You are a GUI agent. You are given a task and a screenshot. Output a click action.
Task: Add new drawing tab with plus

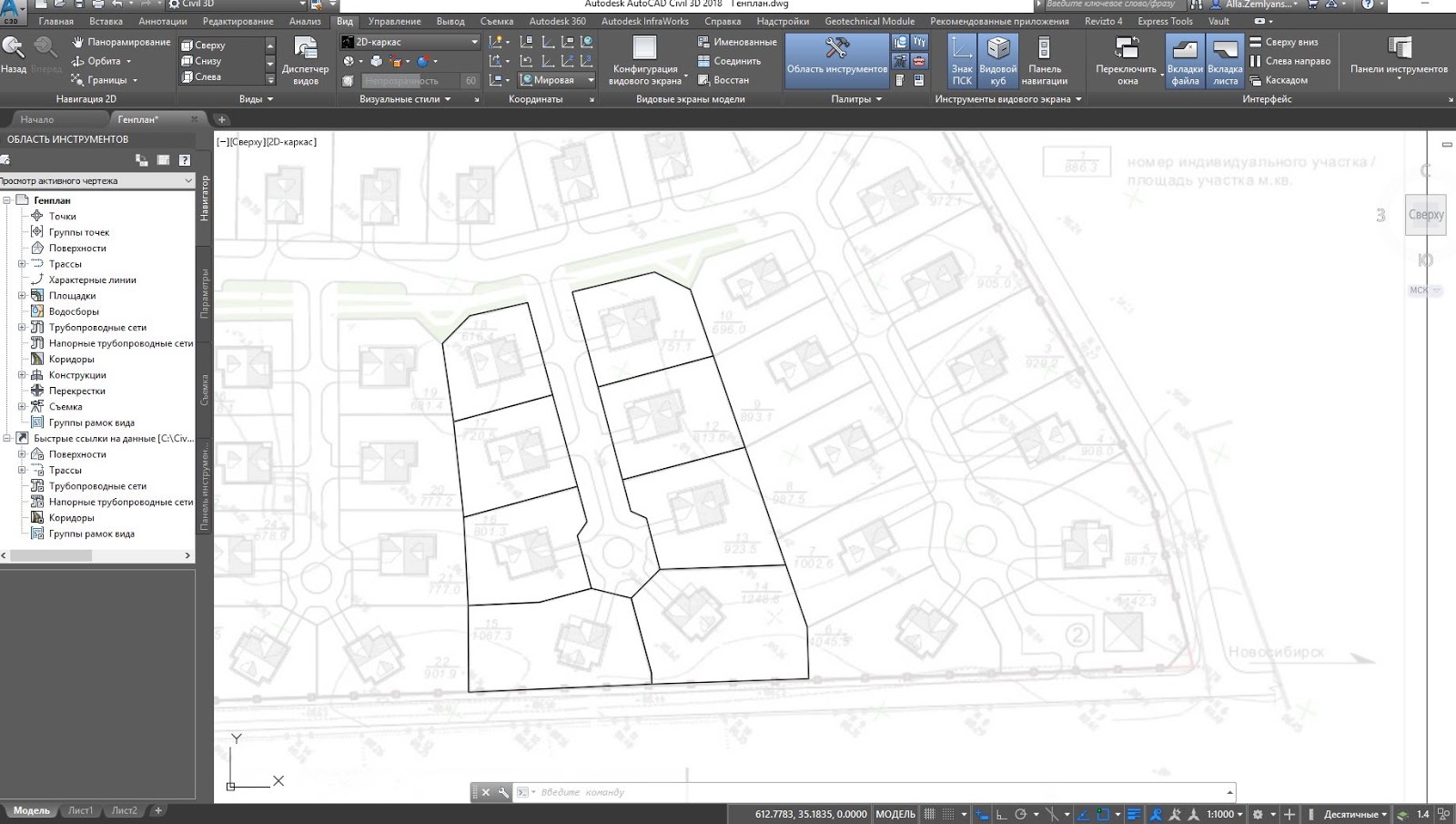point(221,119)
